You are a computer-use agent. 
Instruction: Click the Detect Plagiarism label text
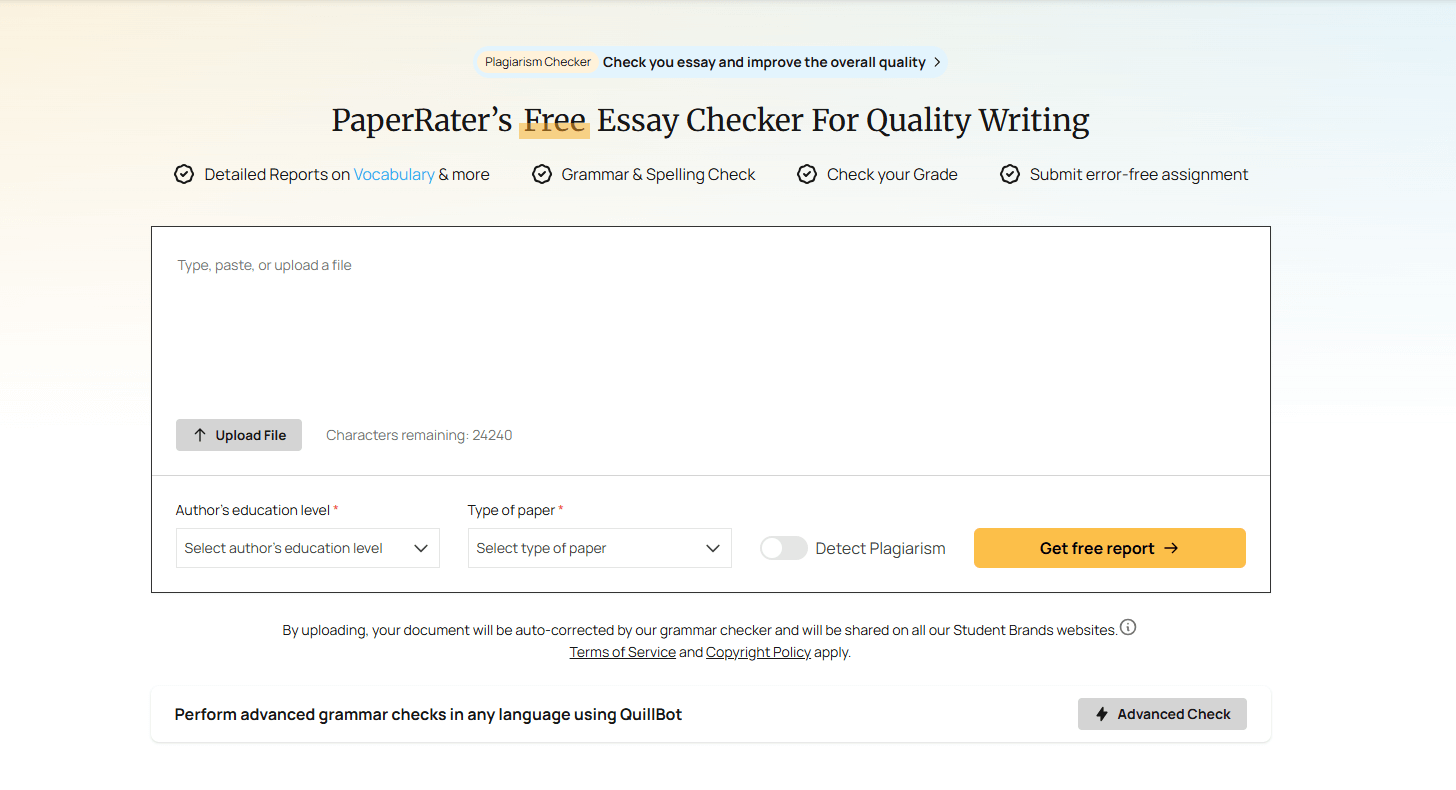(880, 548)
